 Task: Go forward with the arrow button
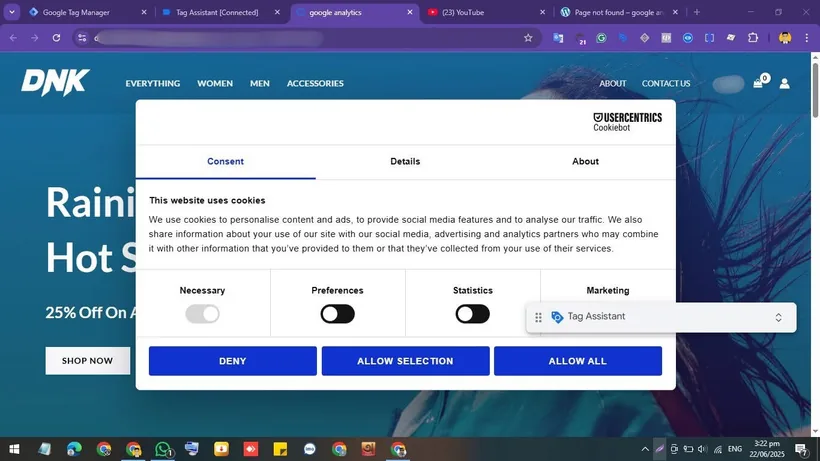click(x=35, y=38)
